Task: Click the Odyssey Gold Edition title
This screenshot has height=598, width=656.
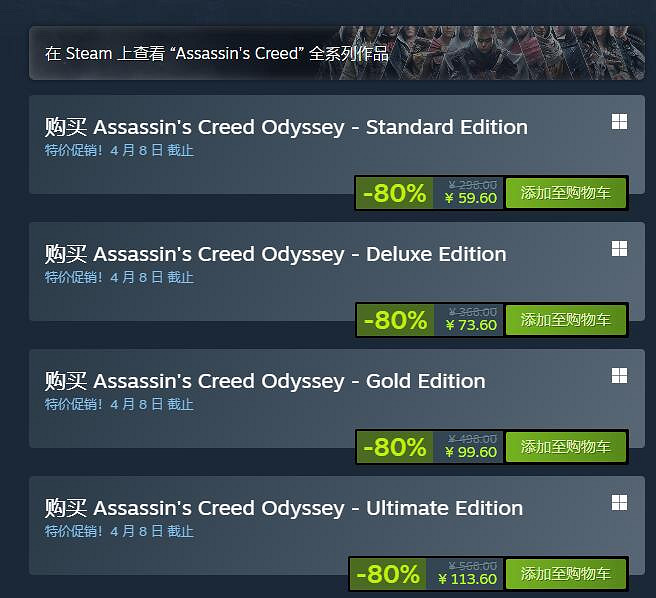Action: [265, 381]
